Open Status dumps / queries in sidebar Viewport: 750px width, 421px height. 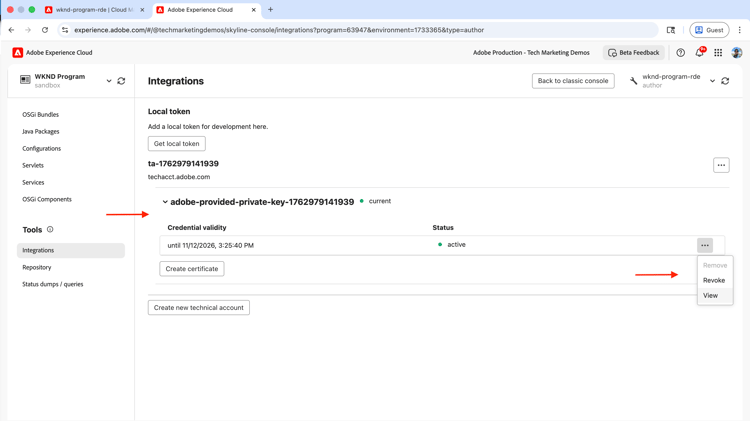click(53, 284)
